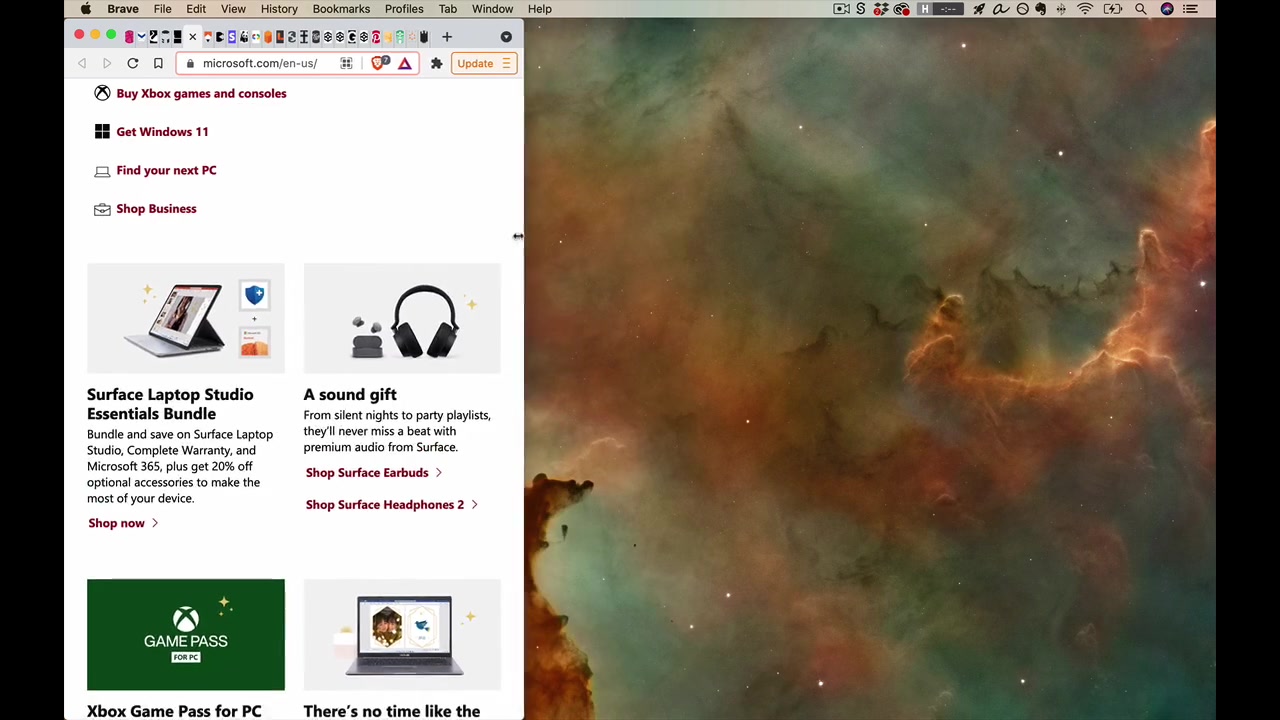Click the Skype S menu bar icon
The image size is (1280, 720).
[860, 9]
